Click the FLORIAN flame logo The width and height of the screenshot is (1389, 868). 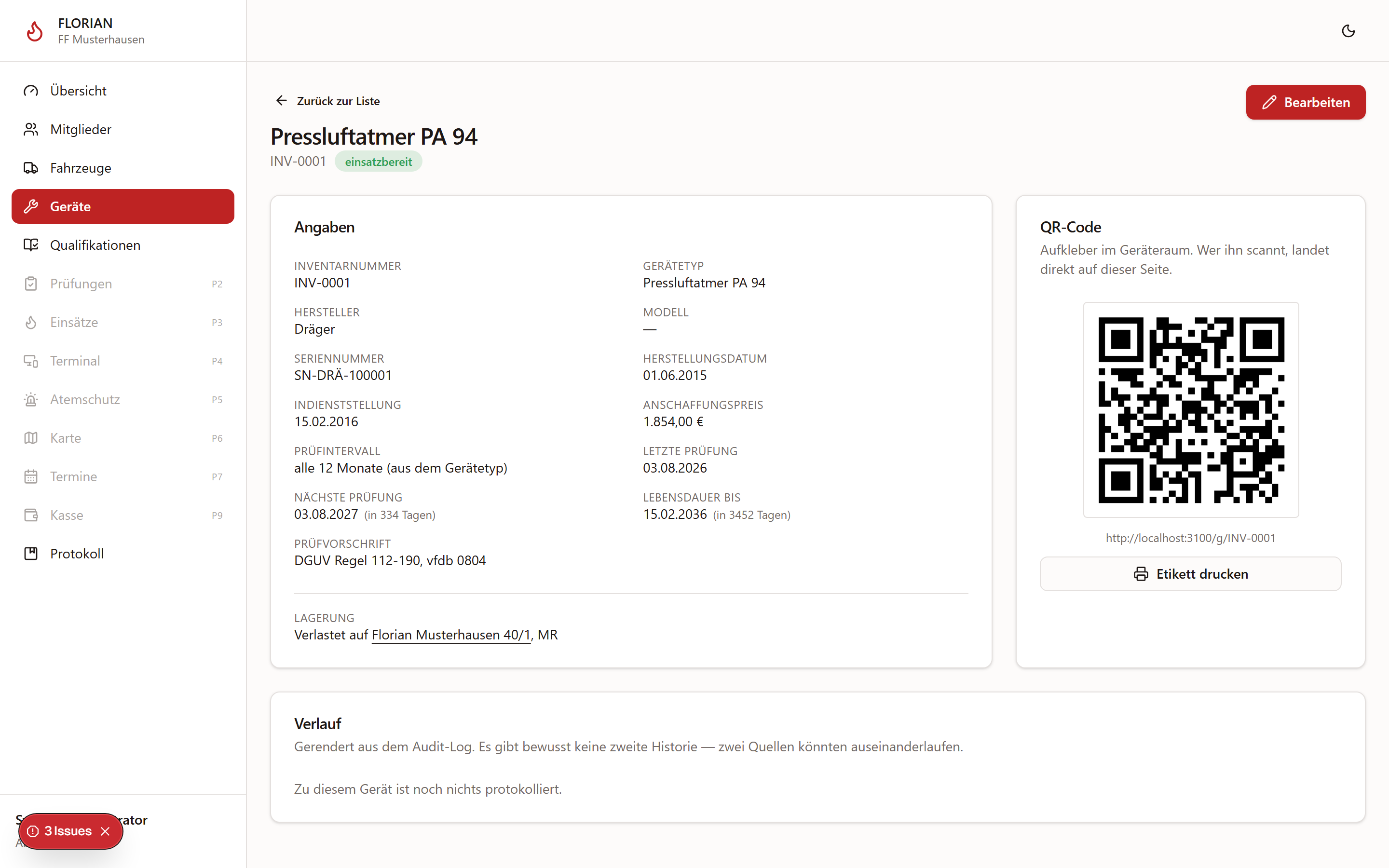point(35,31)
